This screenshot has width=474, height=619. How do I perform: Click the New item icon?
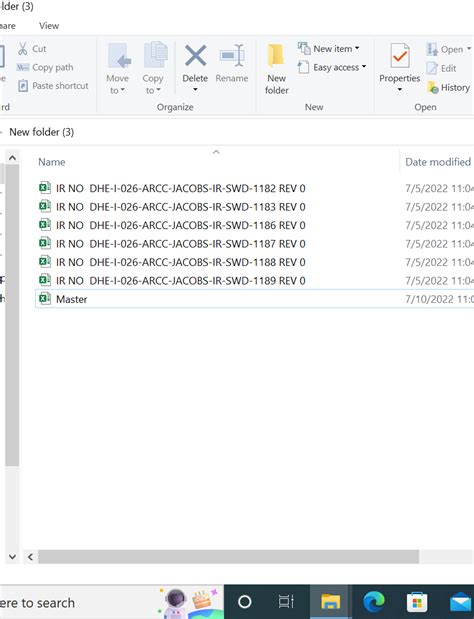point(304,49)
